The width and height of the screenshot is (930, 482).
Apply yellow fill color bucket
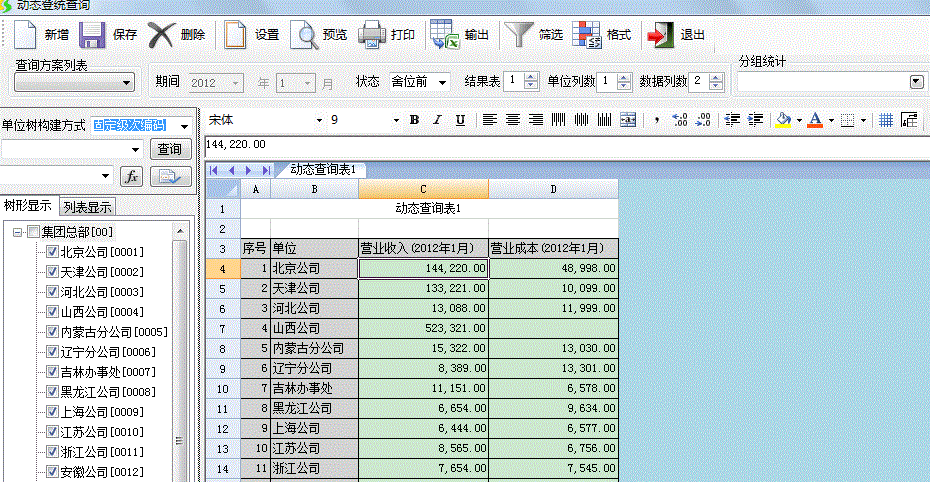coord(784,120)
